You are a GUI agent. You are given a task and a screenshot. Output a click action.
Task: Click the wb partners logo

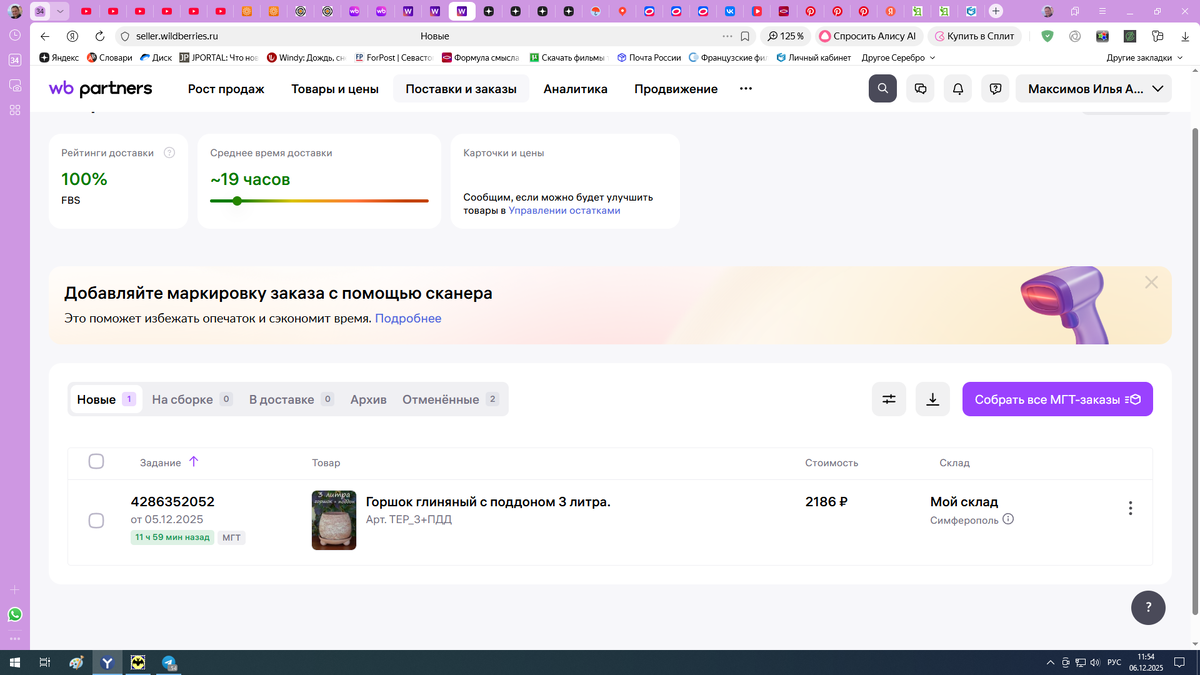point(100,88)
